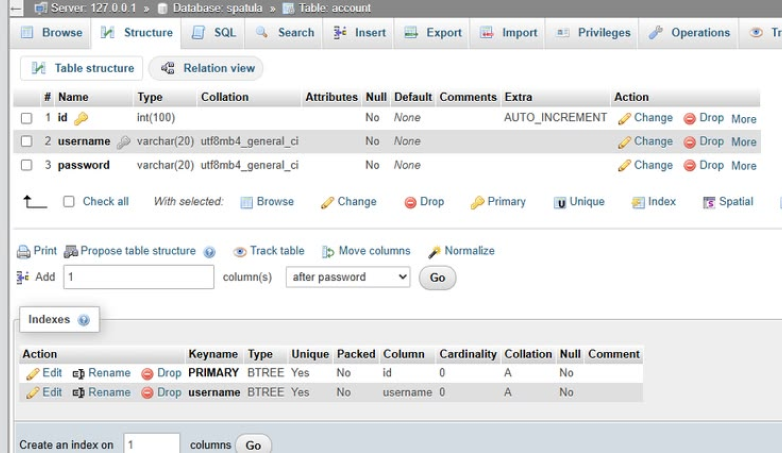Image resolution: width=782 pixels, height=453 pixels.
Task: Switch to the Import tab
Action: click(508, 33)
